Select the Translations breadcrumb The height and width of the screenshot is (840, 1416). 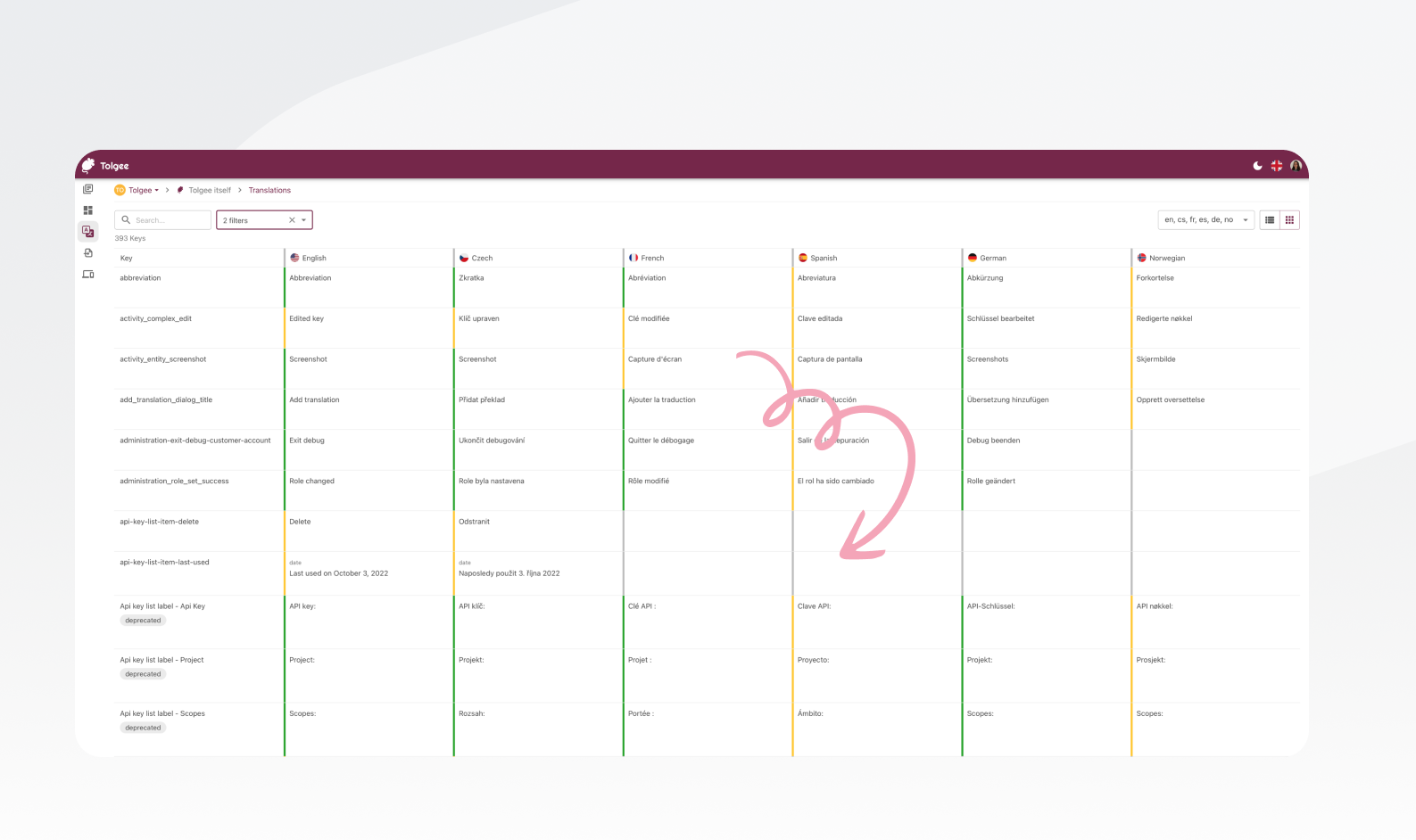269,190
